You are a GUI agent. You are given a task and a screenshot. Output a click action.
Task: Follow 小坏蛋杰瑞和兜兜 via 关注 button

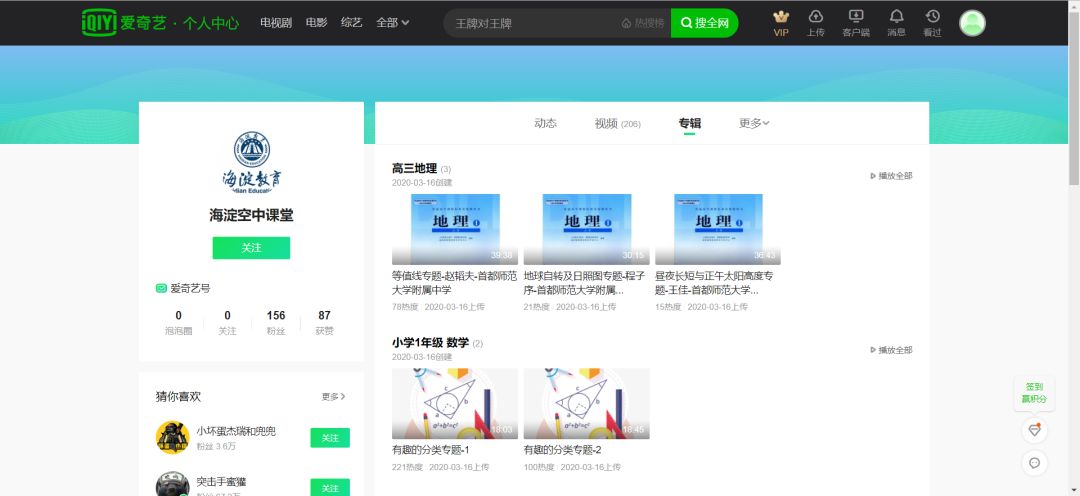[x=330, y=437]
